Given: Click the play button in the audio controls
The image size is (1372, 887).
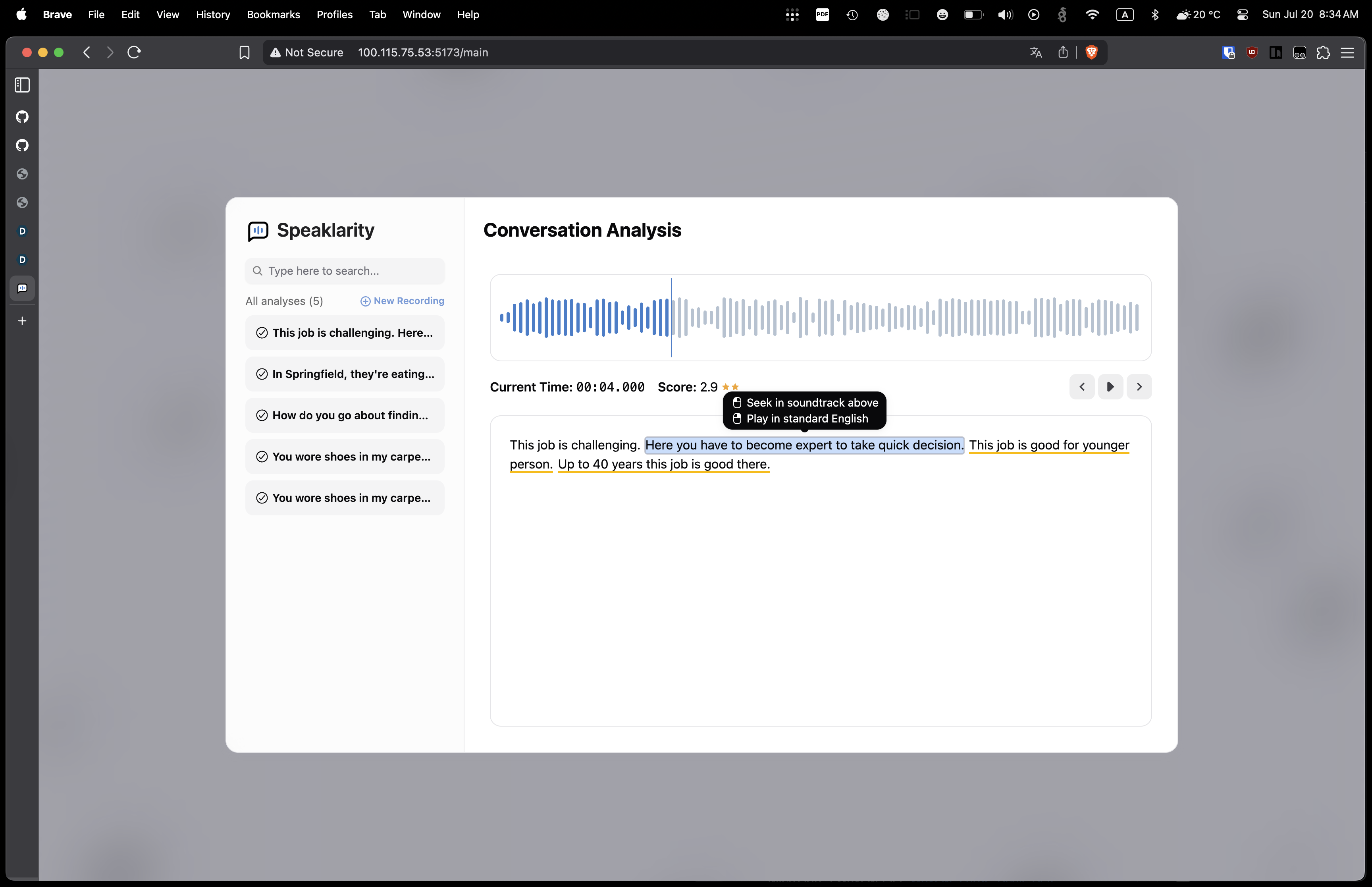Looking at the screenshot, I should (1110, 386).
